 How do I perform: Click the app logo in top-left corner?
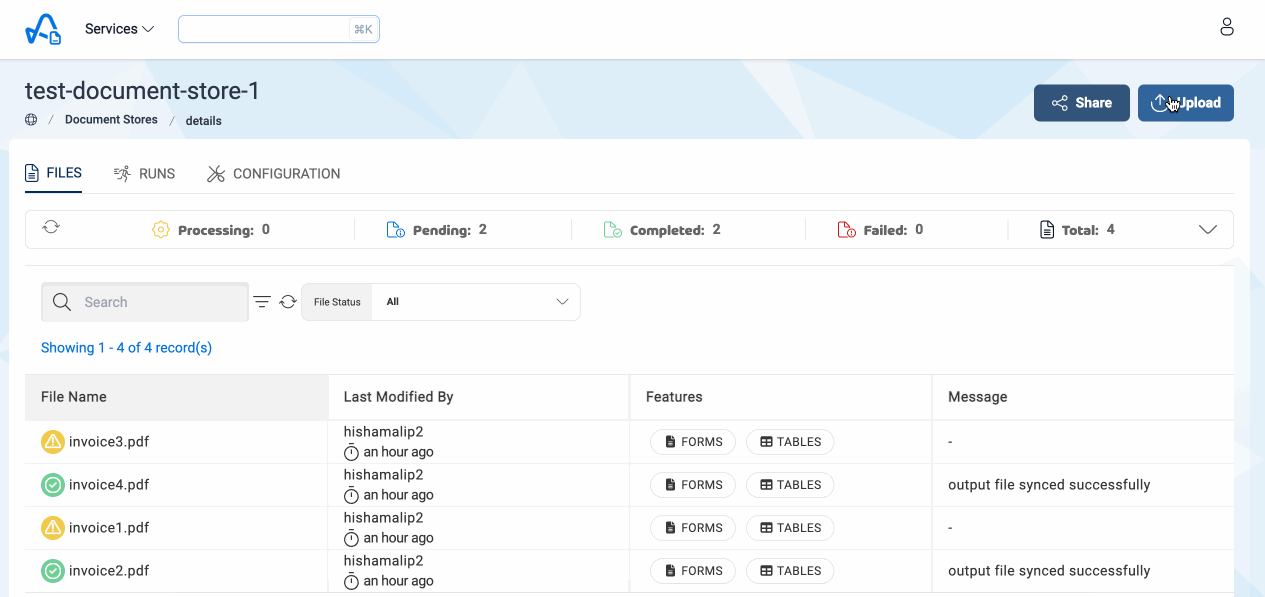43,29
